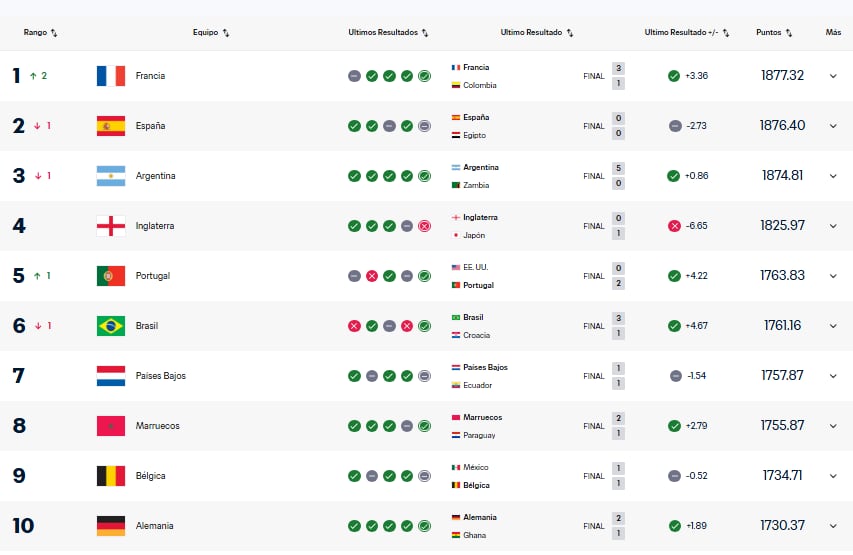Click the France flag icon
Screen dimensions: 853x555
click(110, 76)
